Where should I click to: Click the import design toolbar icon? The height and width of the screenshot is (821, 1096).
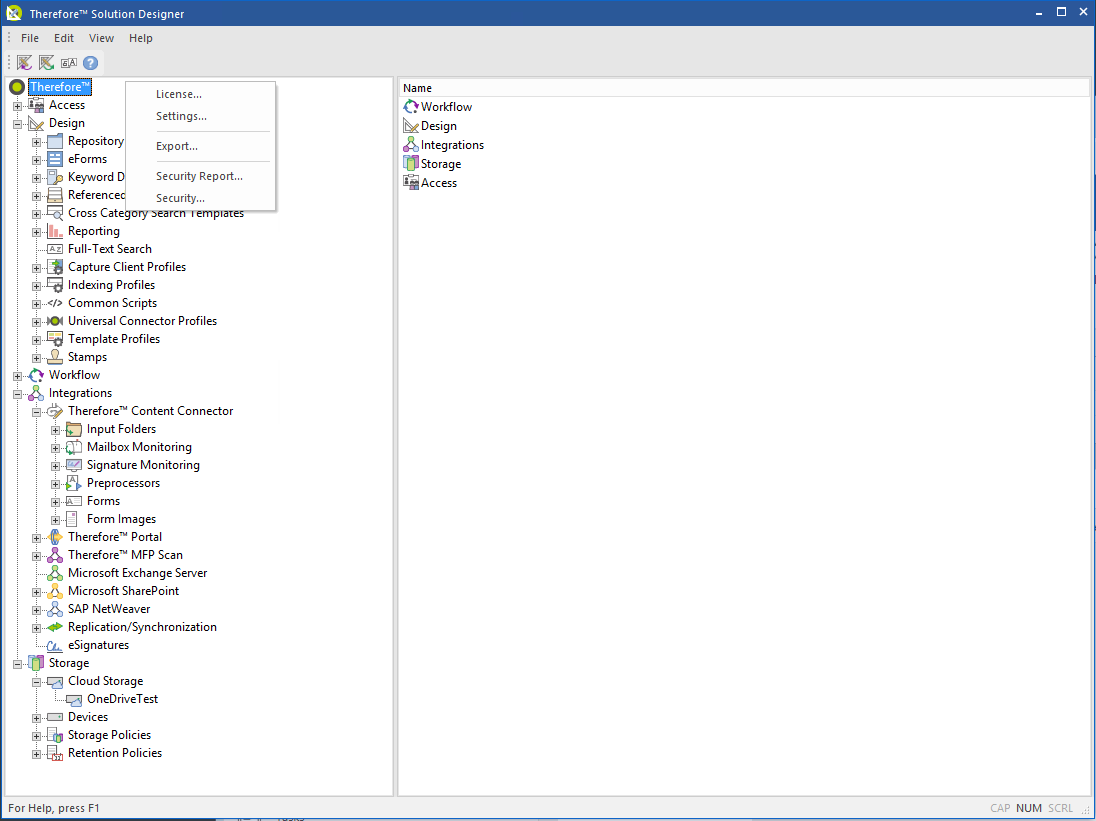pos(24,62)
